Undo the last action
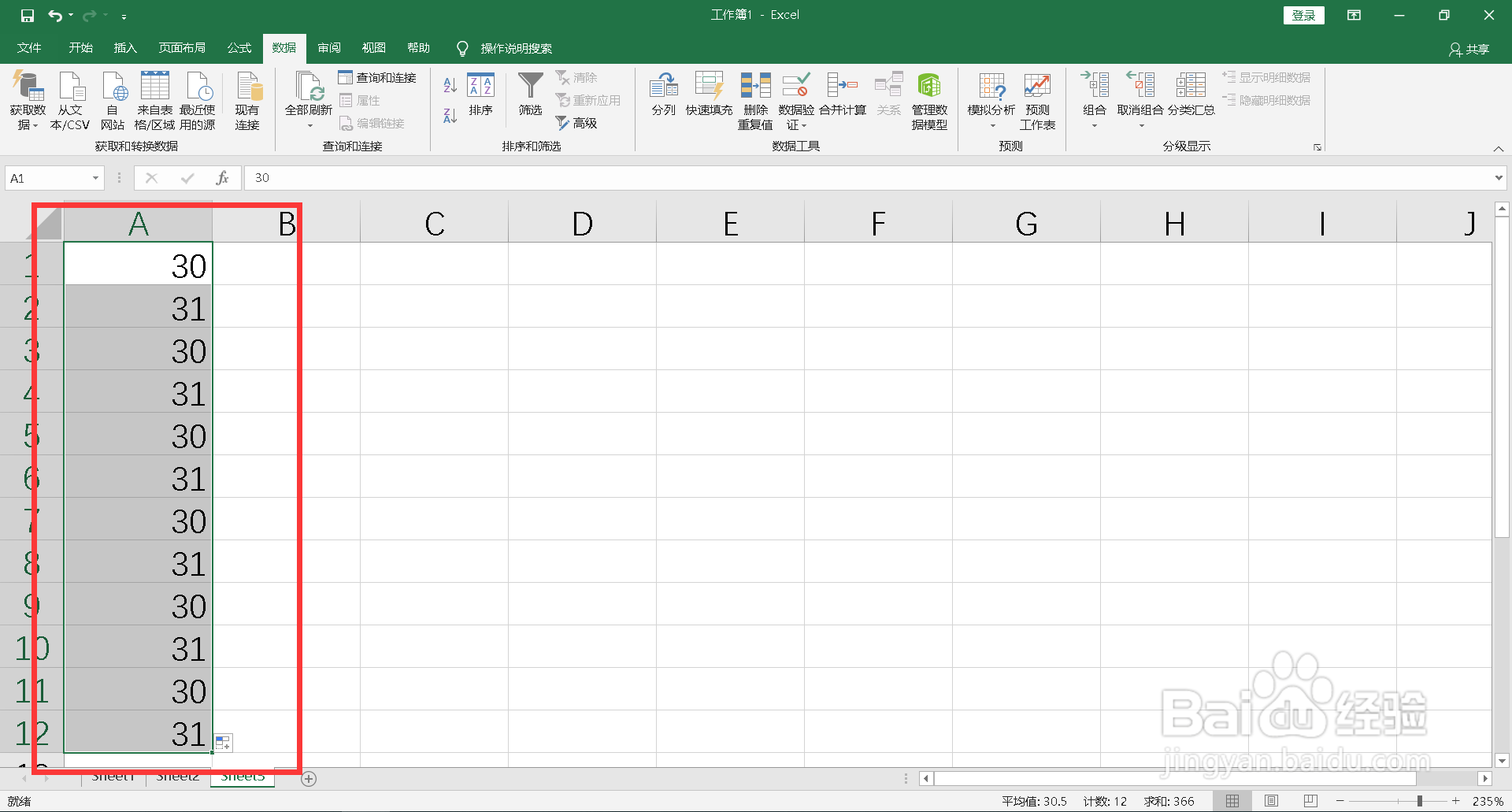The width and height of the screenshot is (1512, 812). click(54, 16)
